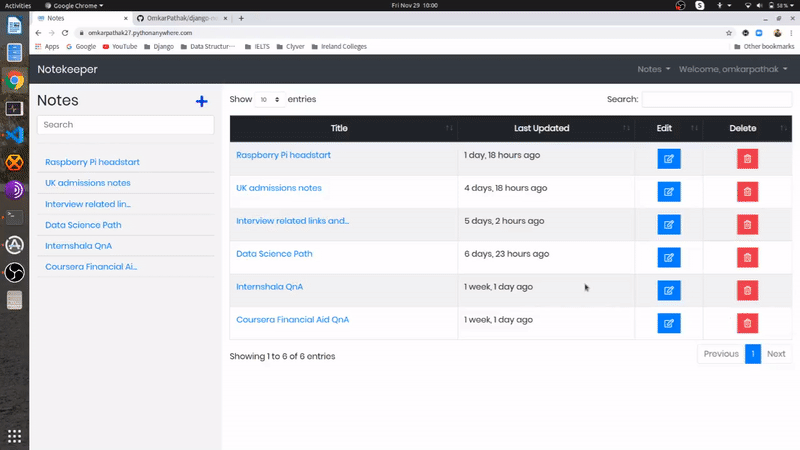This screenshot has width=800, height=450.
Task: Click the Chrome address bar URL
Action: tap(140, 33)
